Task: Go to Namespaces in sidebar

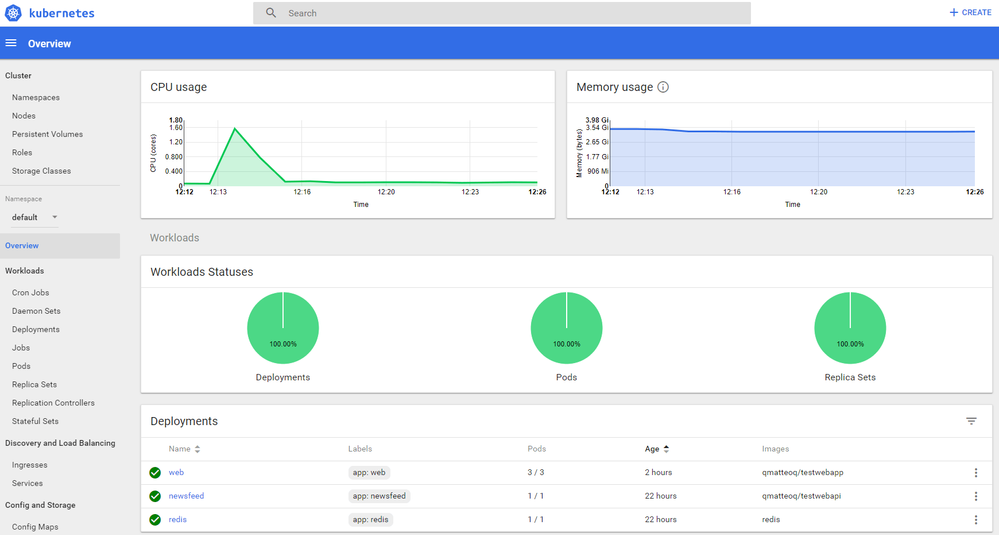Action: [x=36, y=97]
